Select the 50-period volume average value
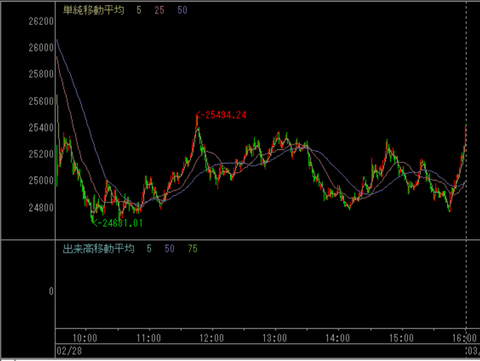This screenshot has height=361, width=480. pos(169,249)
